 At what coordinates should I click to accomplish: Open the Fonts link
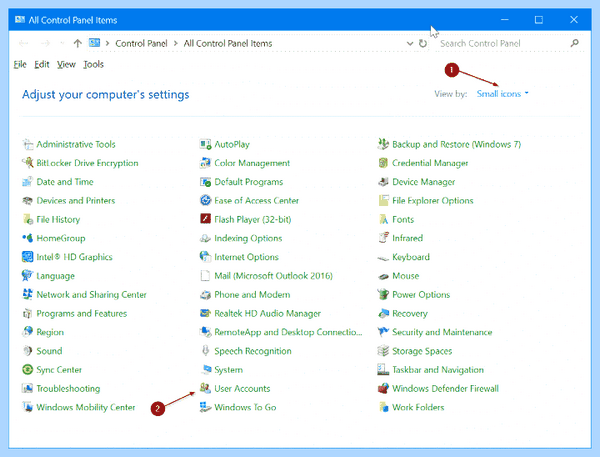[x=403, y=219]
